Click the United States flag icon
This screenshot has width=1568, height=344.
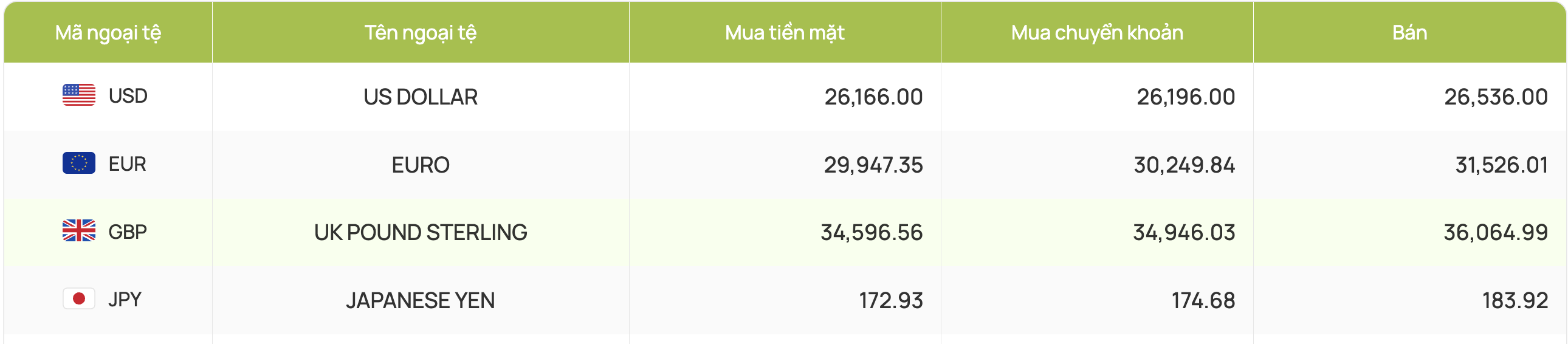click(79, 95)
